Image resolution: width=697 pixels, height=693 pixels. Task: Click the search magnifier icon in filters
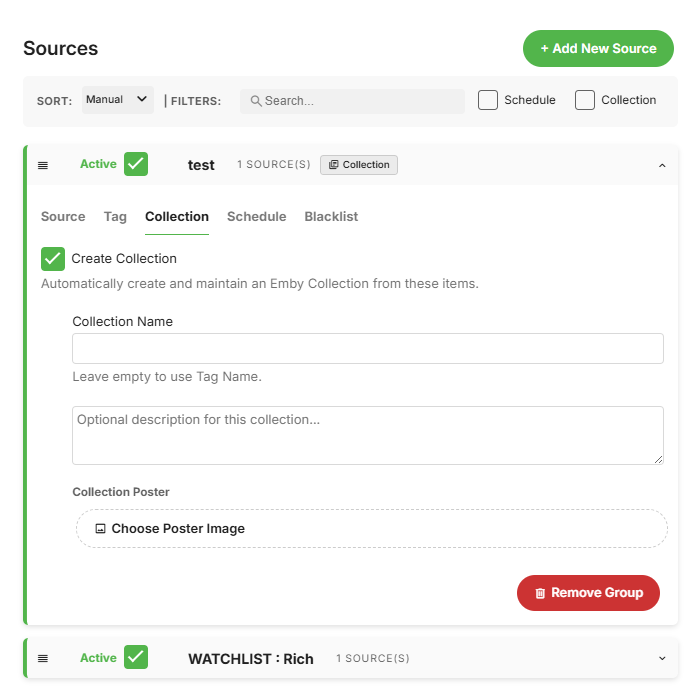point(256,101)
